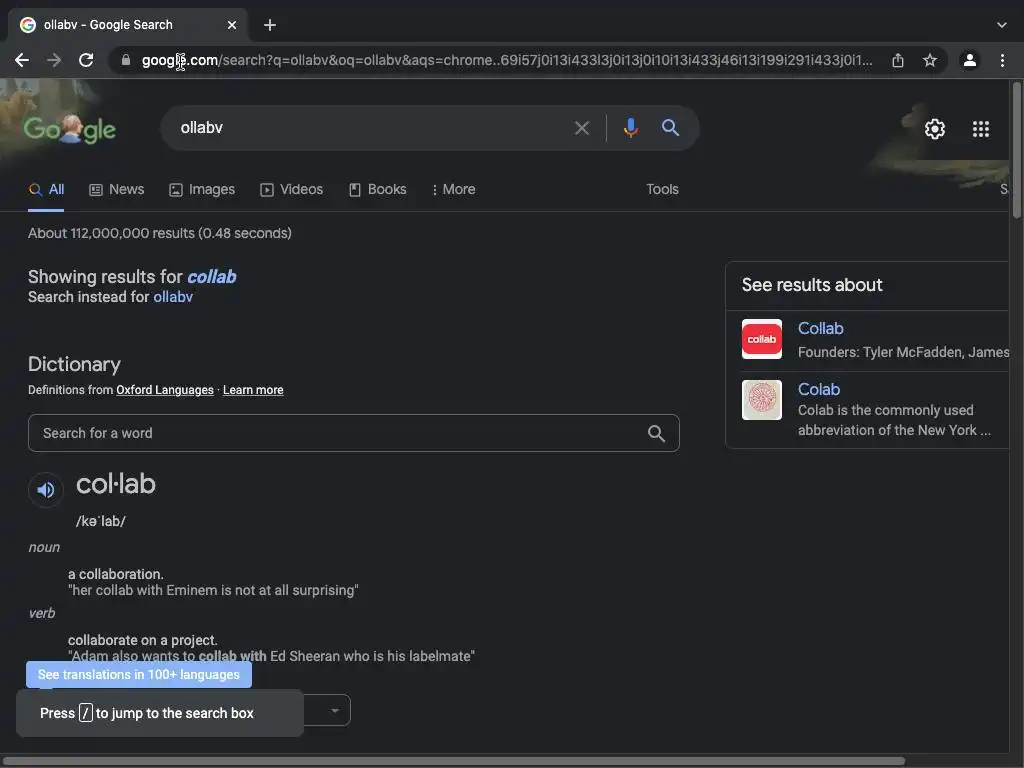The height and width of the screenshot is (768, 1024).
Task: Click the horizontal scrollbar at bottom
Action: coord(453,761)
